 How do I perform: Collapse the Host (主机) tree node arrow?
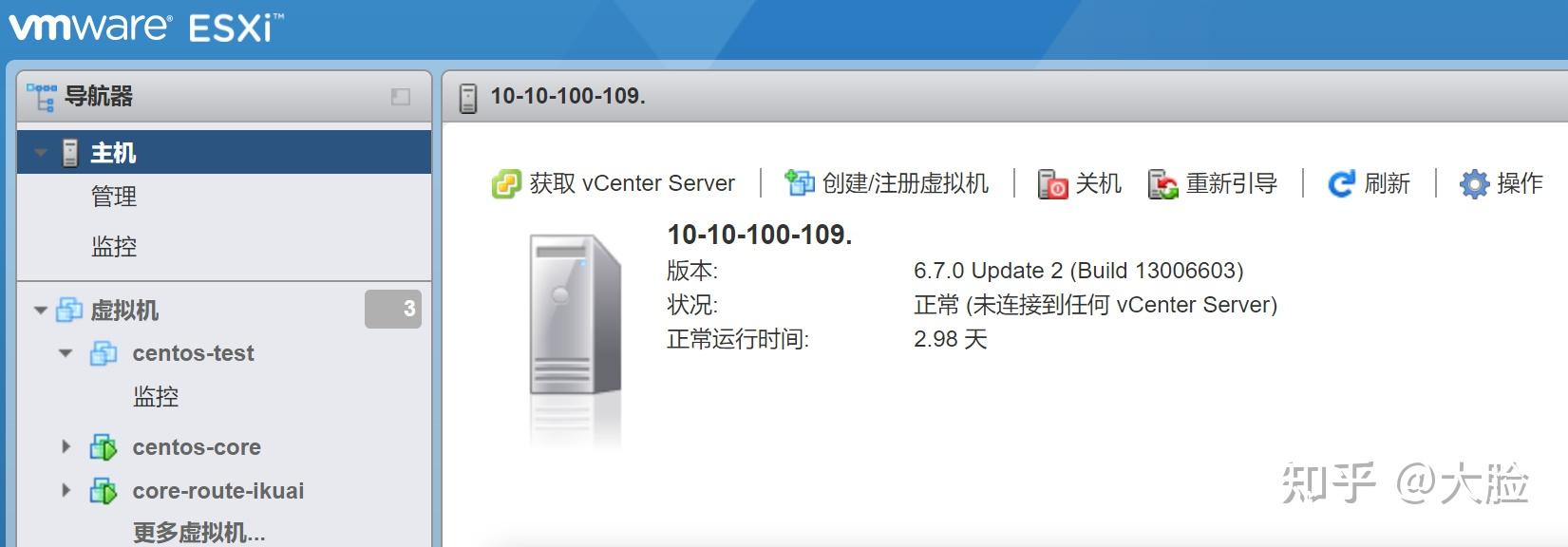pos(41,153)
